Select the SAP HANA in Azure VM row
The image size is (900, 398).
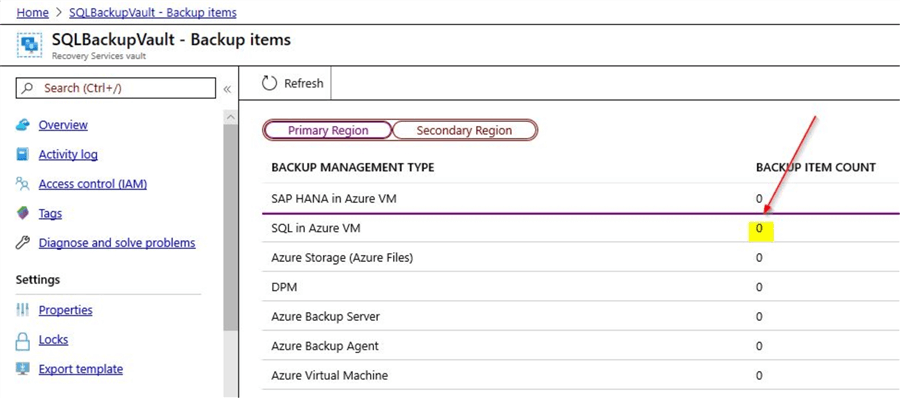(x=581, y=199)
